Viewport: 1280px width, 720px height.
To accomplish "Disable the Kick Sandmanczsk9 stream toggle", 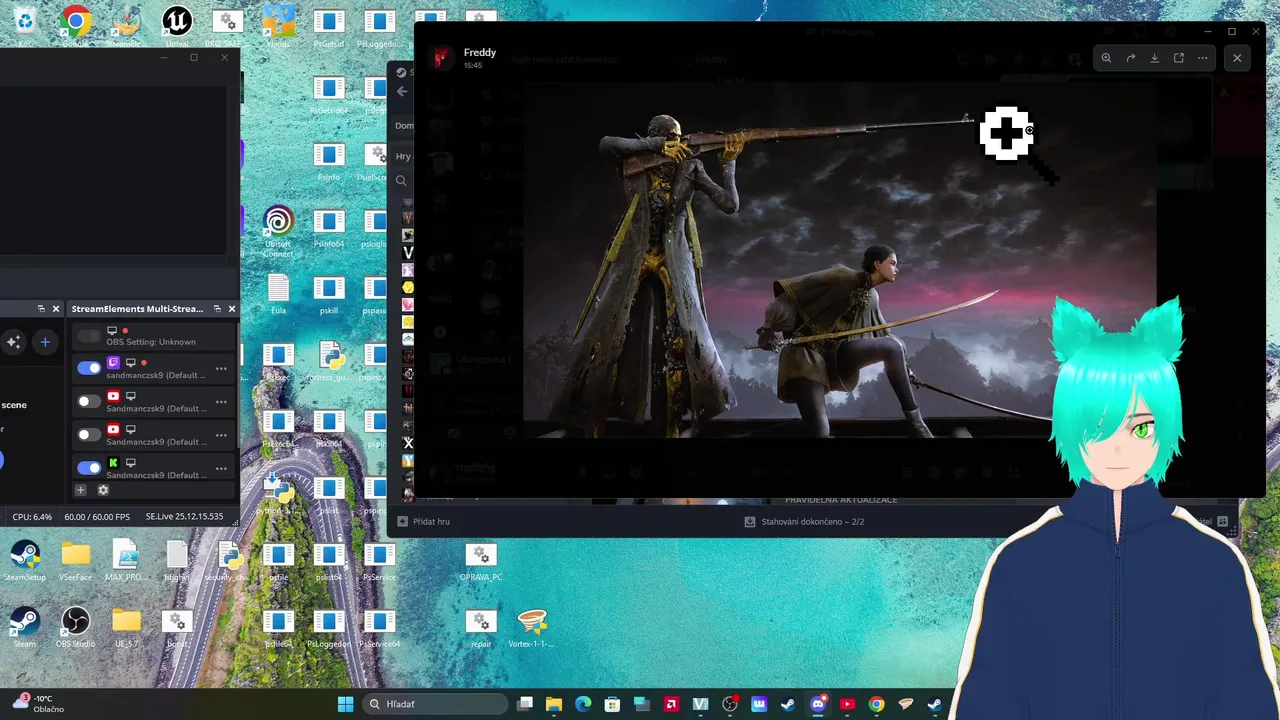I will point(89,468).
